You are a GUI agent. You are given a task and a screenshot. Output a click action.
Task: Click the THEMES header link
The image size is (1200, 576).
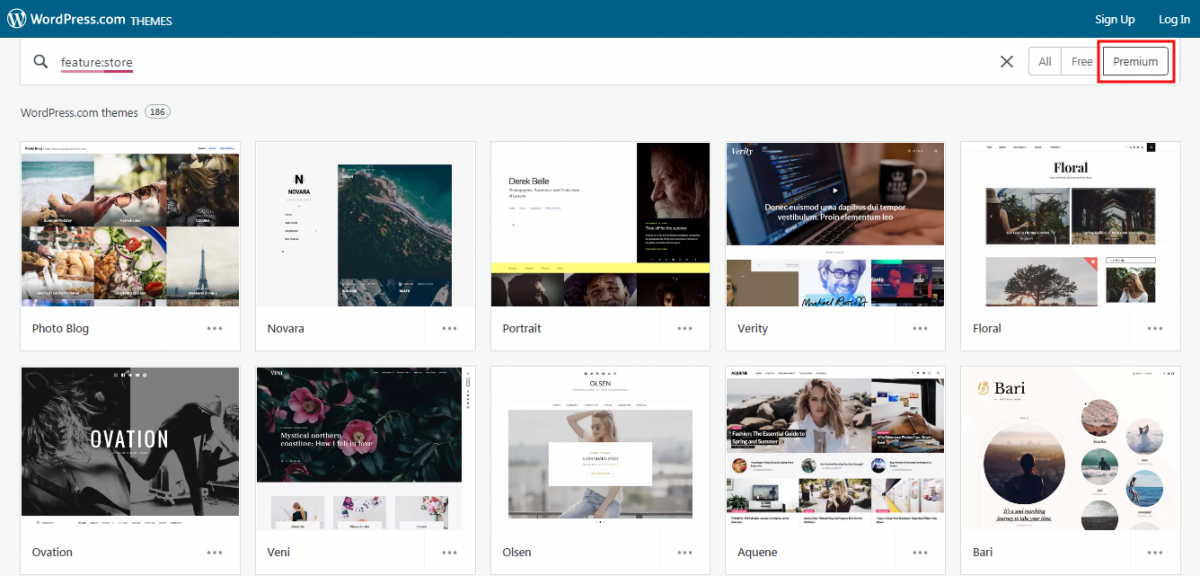[151, 21]
